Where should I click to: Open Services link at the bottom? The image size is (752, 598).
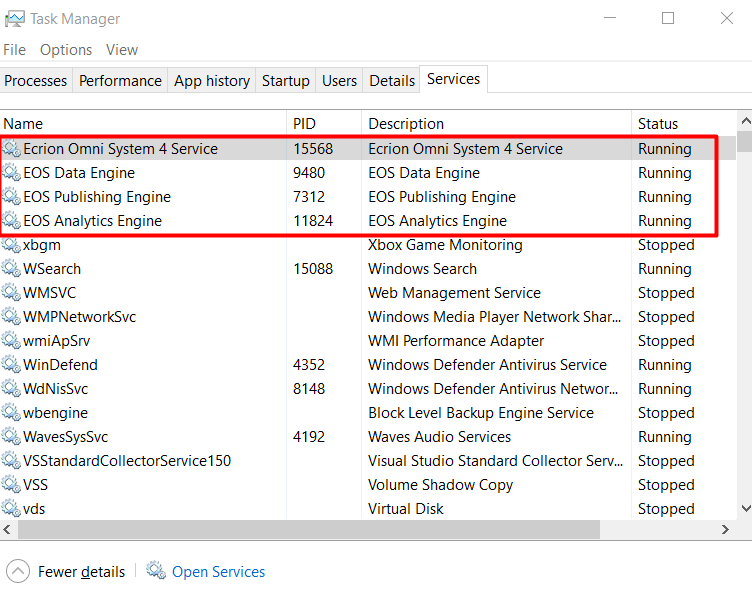pyautogui.click(x=218, y=572)
